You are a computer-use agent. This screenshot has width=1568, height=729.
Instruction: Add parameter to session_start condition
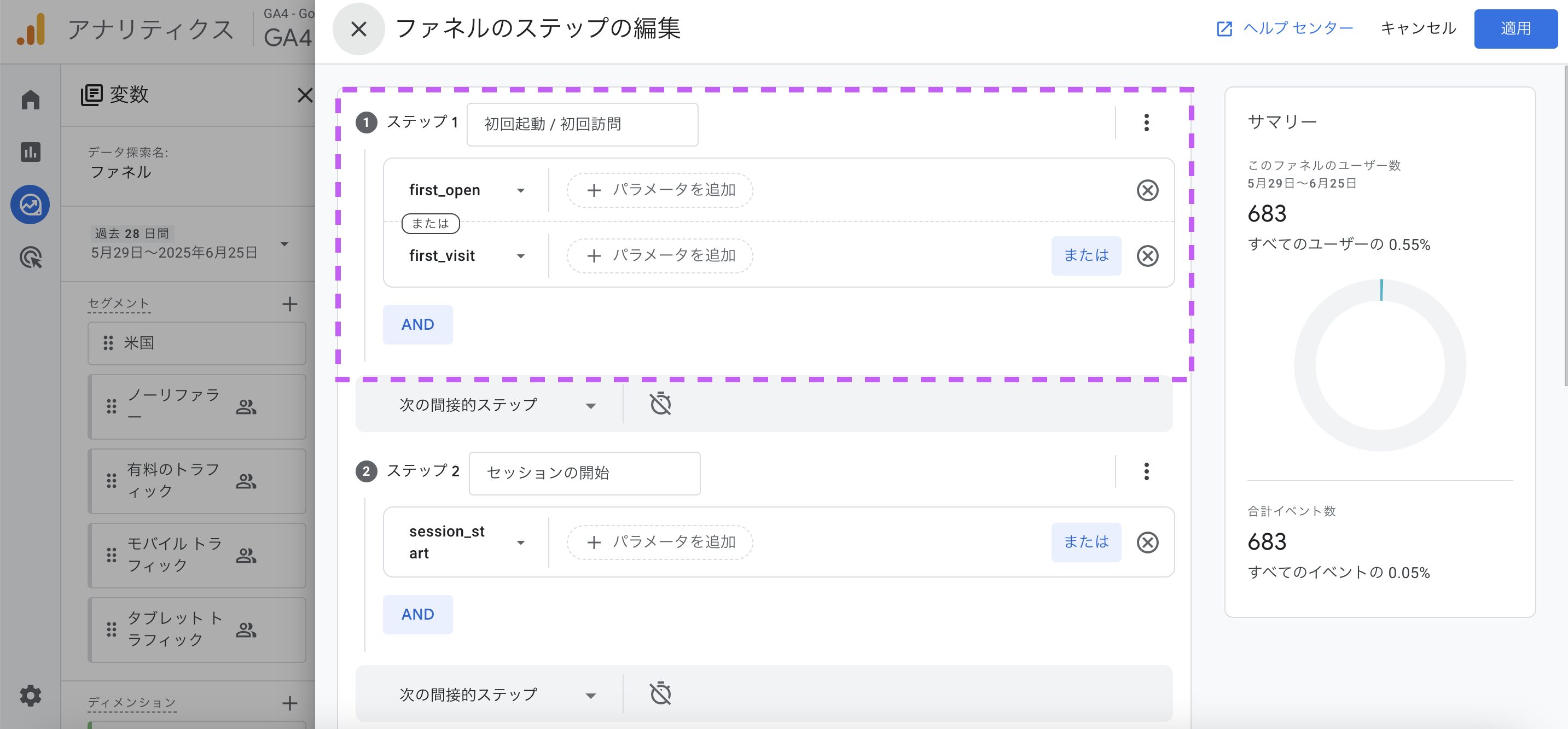click(x=660, y=542)
